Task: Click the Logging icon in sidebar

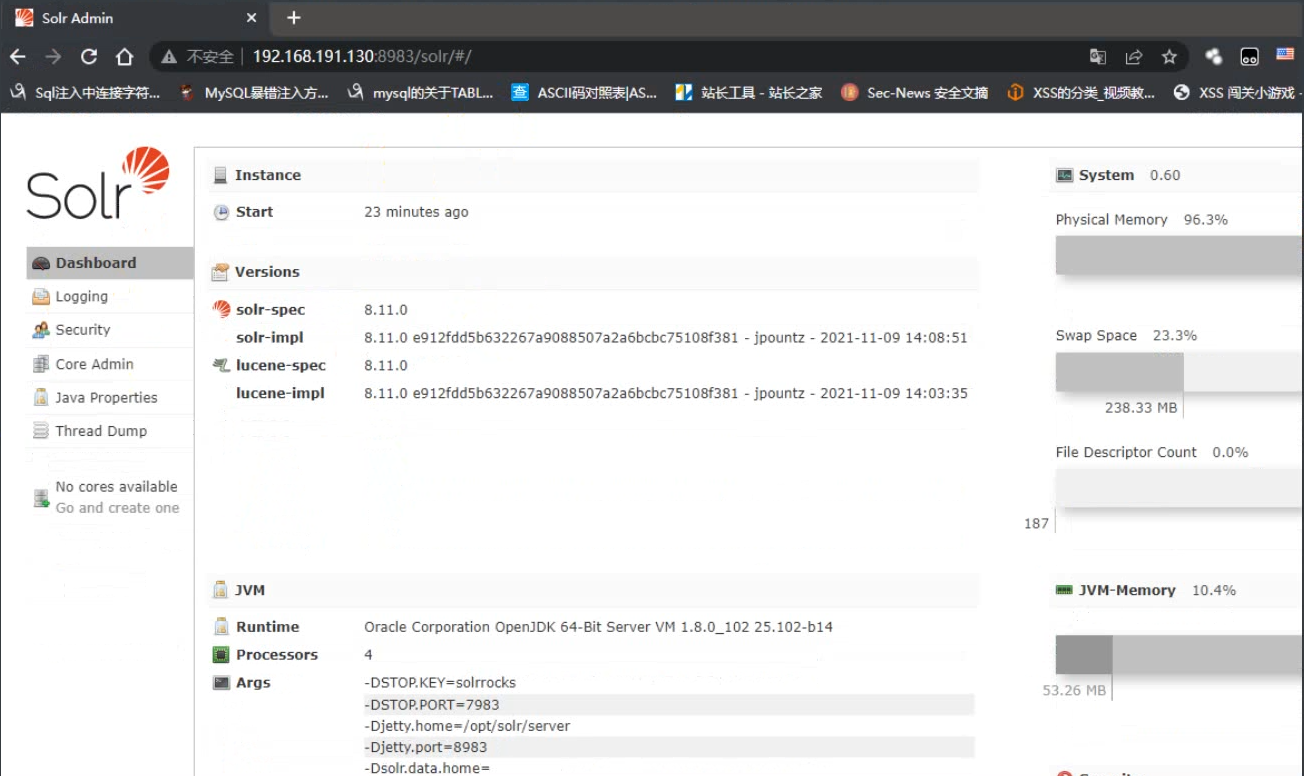Action: pos(41,297)
